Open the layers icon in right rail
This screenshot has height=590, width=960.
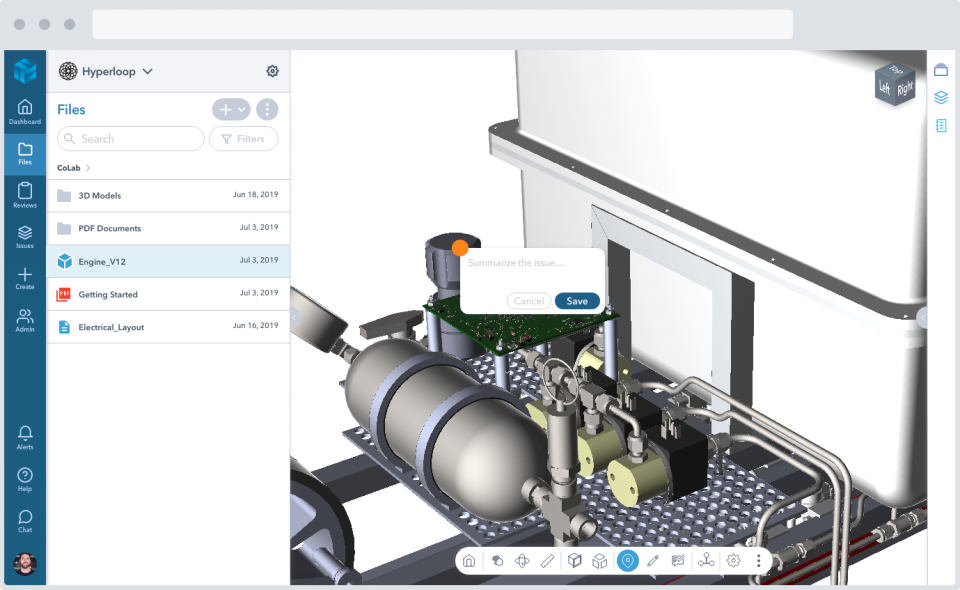pyautogui.click(x=941, y=97)
